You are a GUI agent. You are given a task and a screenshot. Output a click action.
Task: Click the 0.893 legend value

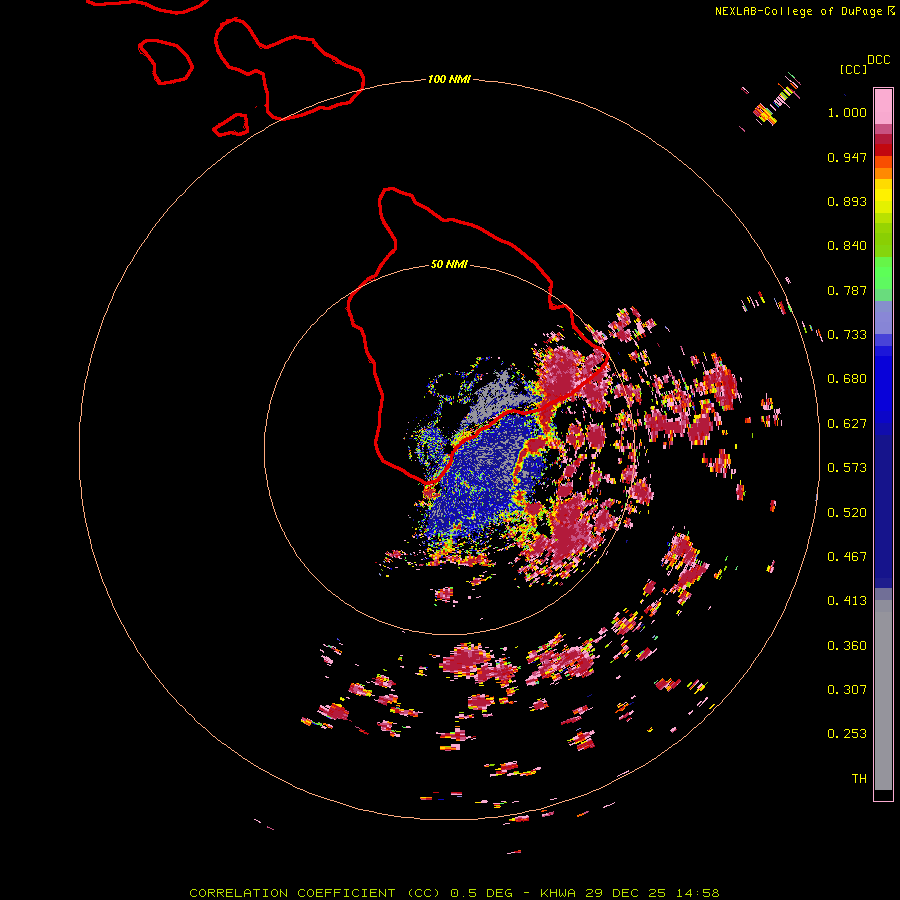(847, 201)
